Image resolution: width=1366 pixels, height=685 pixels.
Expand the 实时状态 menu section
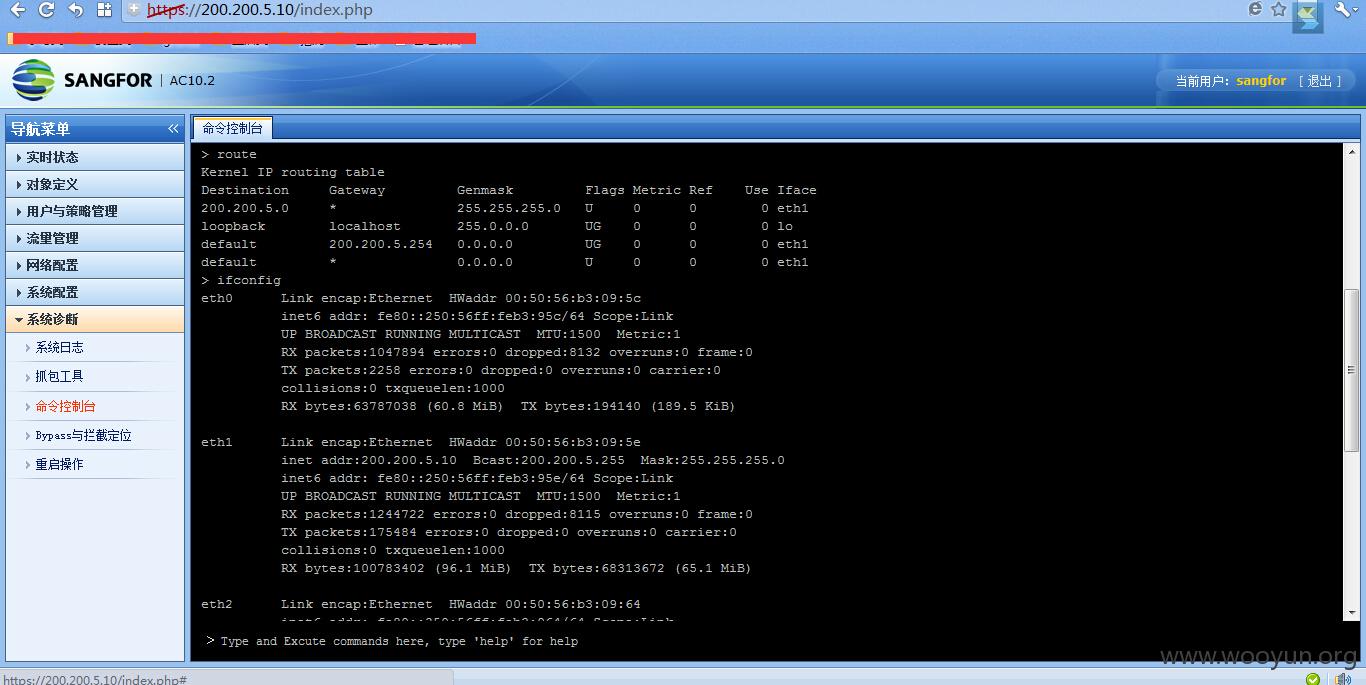[95, 157]
